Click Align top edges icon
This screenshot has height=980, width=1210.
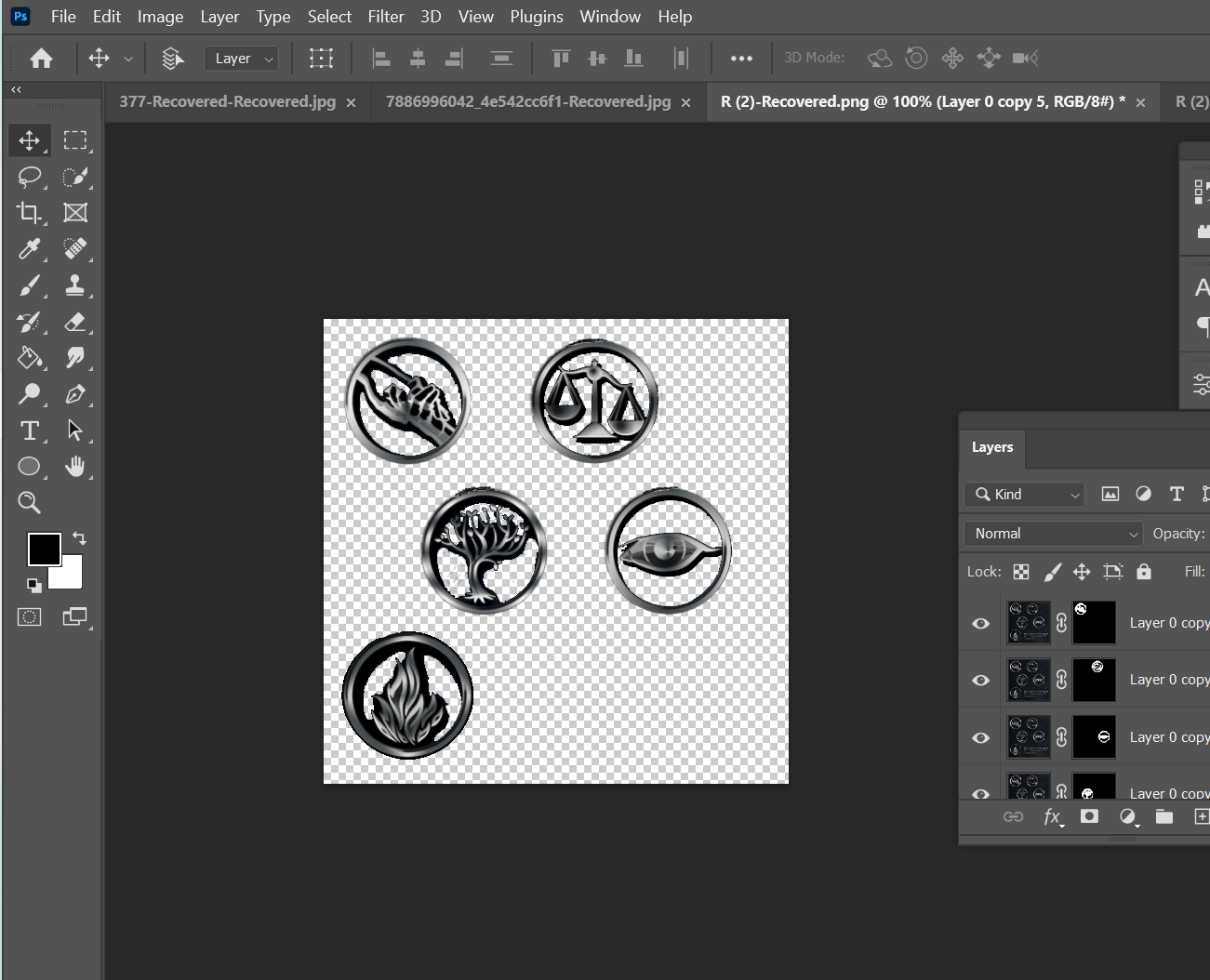tap(561, 59)
